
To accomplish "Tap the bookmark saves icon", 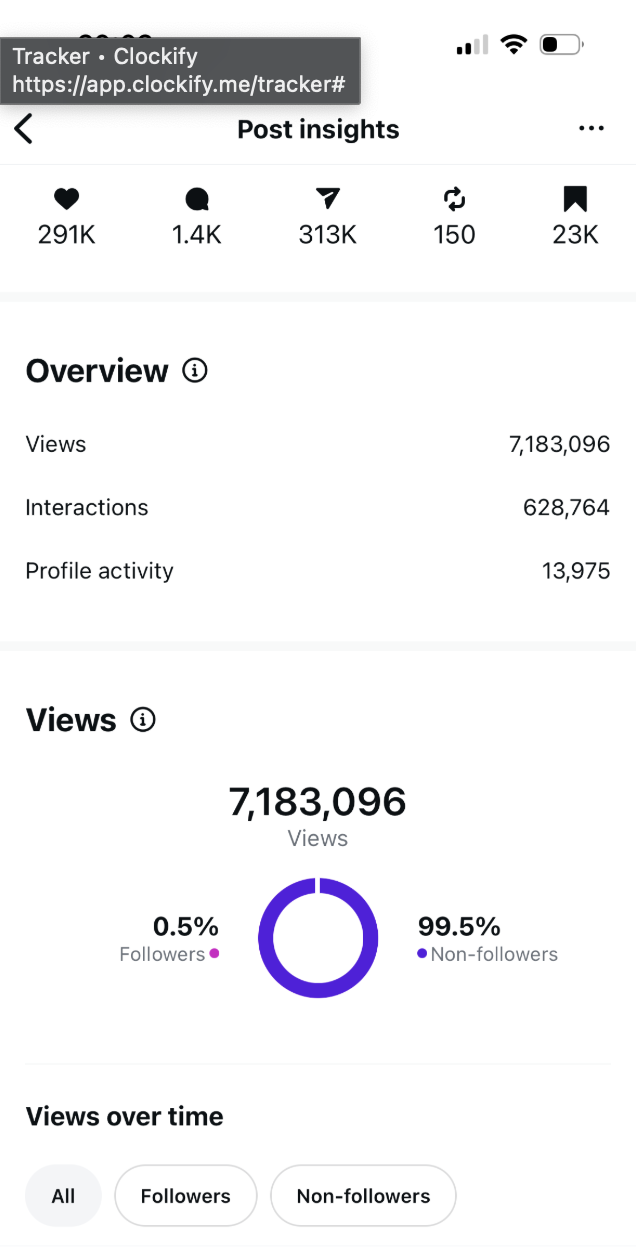I will pyautogui.click(x=575, y=200).
